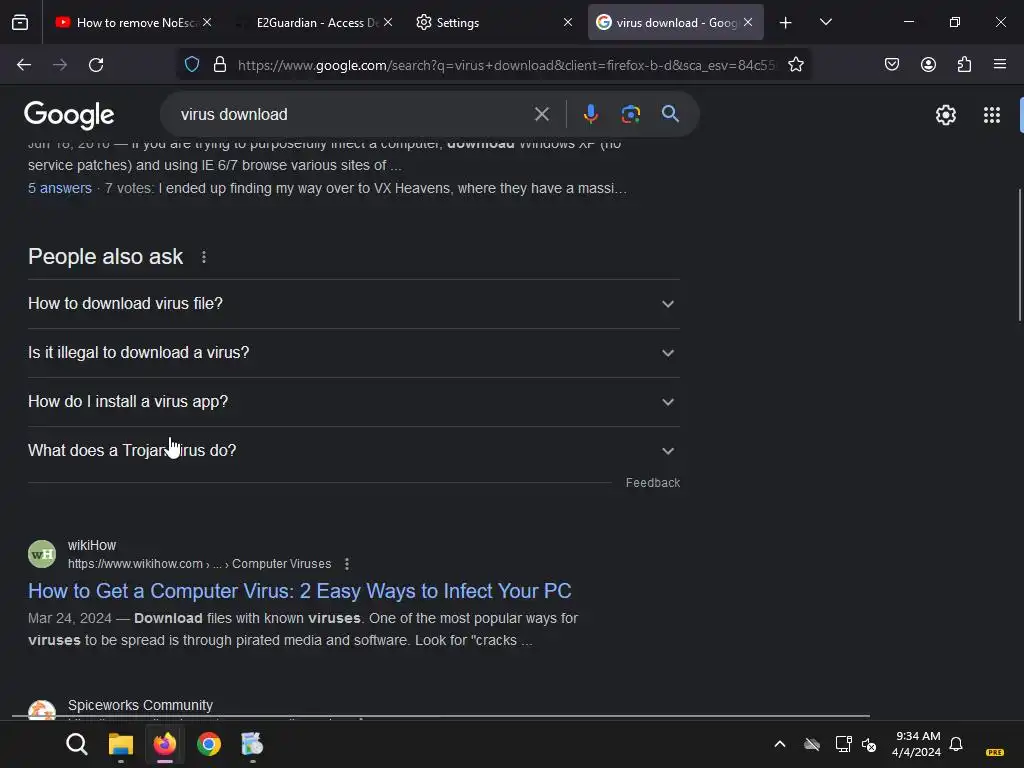This screenshot has height=768, width=1024.
Task: Search by image with Google Lens
Action: tap(630, 114)
